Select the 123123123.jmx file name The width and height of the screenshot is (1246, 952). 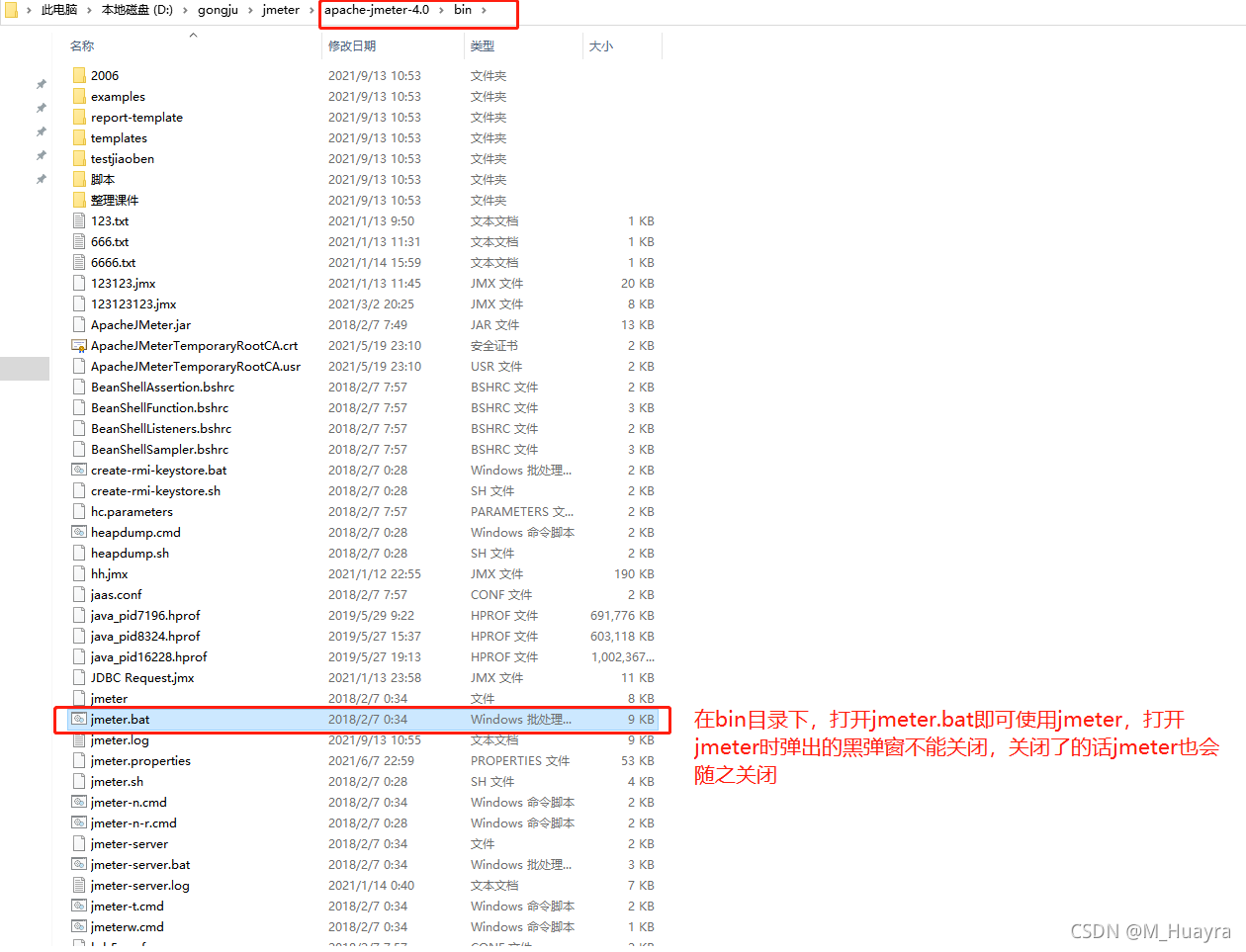pos(133,303)
